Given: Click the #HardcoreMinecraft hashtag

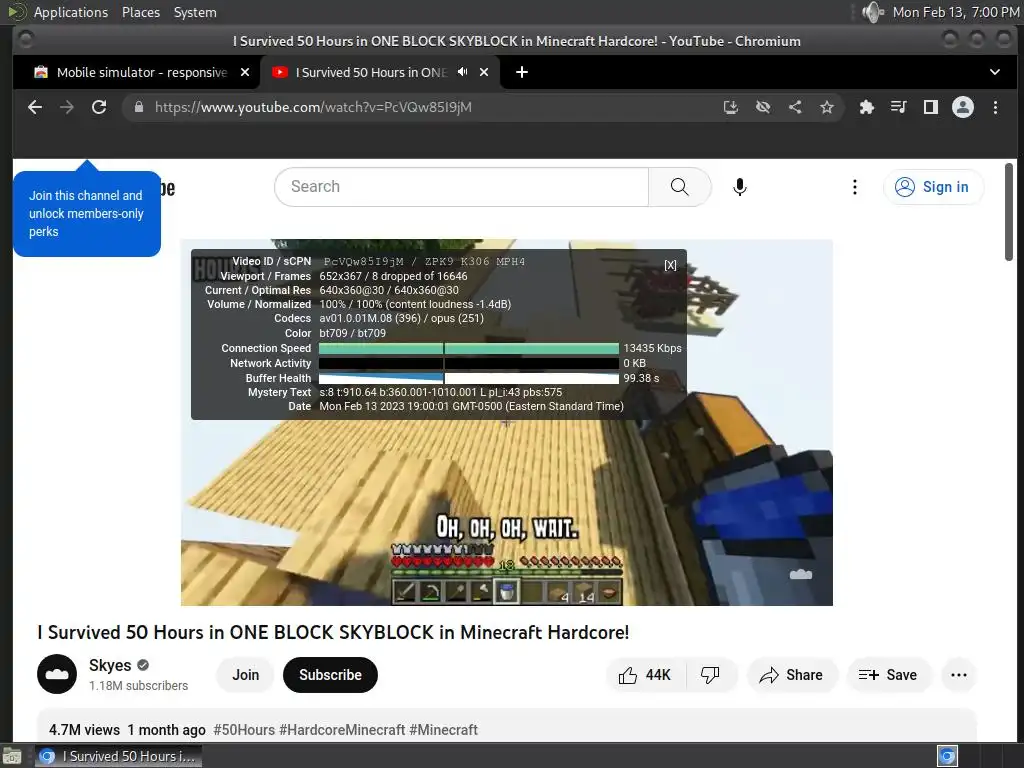Looking at the screenshot, I should coord(342,729).
